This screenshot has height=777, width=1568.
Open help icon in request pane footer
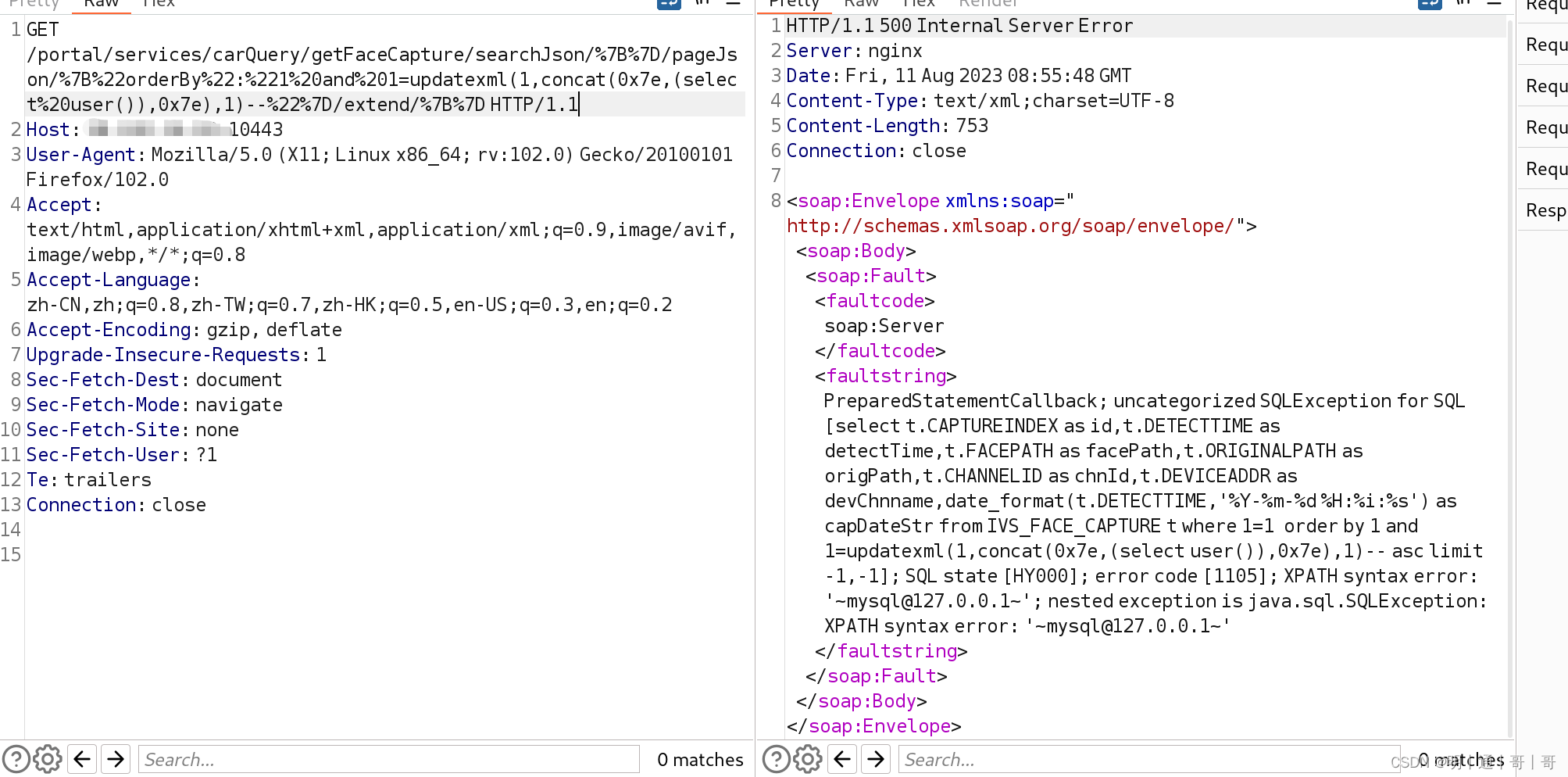[16, 759]
